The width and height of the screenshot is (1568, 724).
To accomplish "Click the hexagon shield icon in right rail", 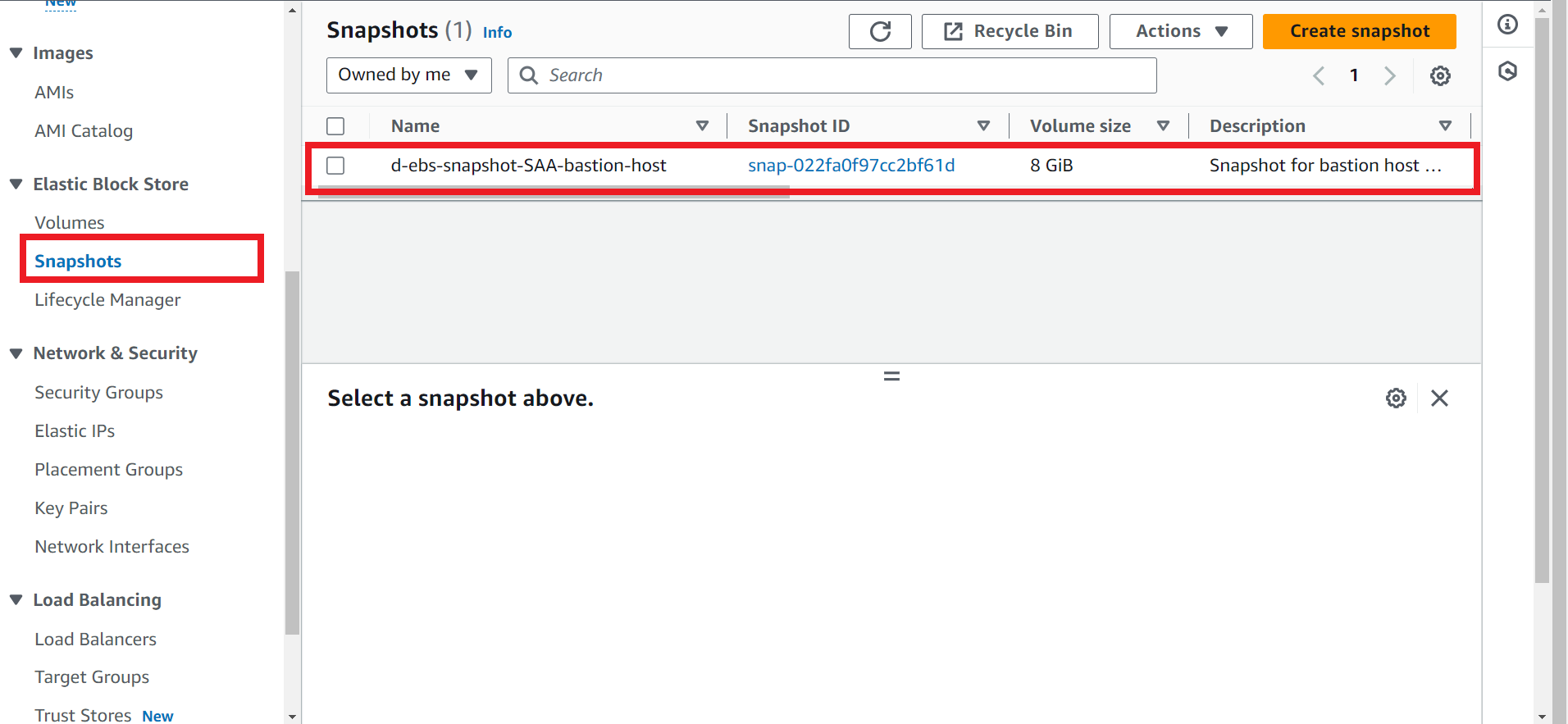I will pos(1507,71).
